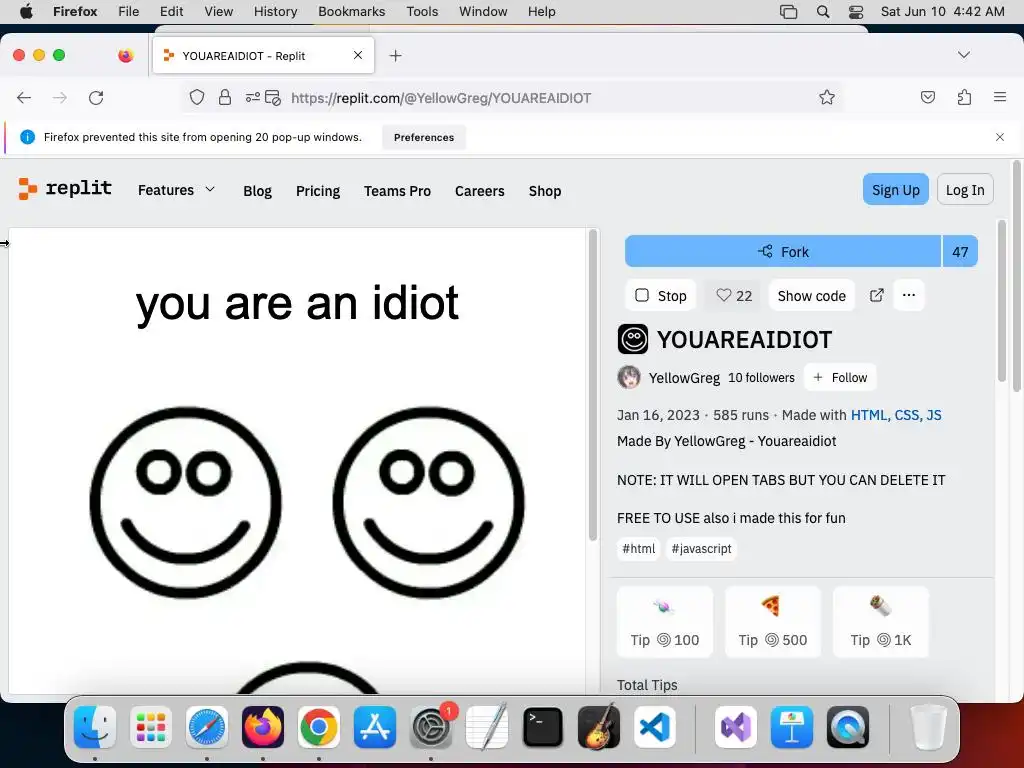
Task: Open the Teams Pro link
Action: [397, 191]
